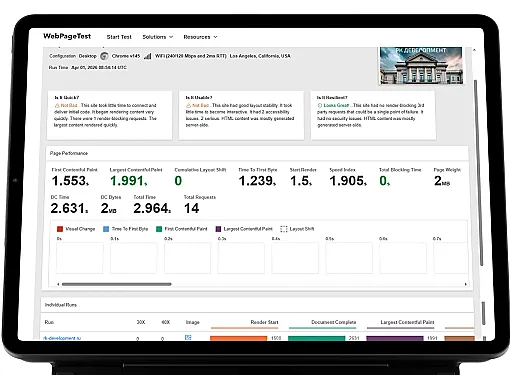The height and width of the screenshot is (375, 510).
Task: Click the page scroll up arrow
Action: [x=474, y=50]
